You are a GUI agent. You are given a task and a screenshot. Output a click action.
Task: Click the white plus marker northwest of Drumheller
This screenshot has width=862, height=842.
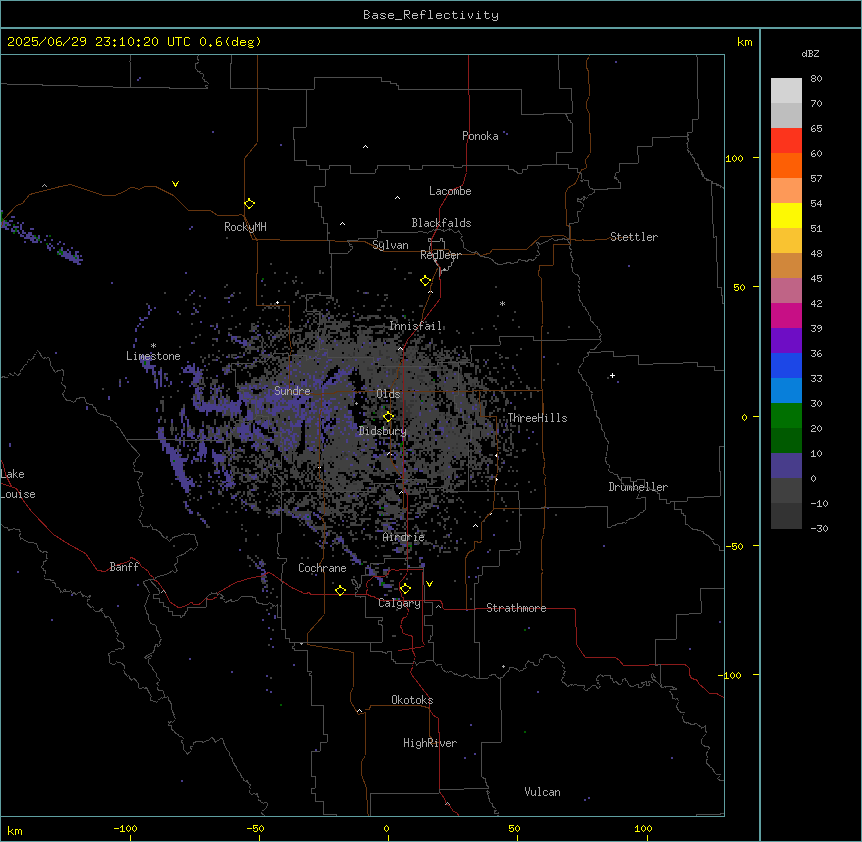612,375
